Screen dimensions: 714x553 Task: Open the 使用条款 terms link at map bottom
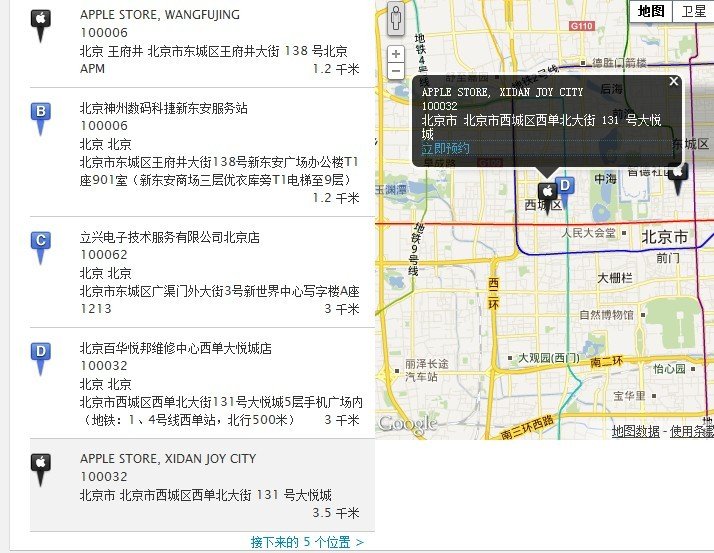coord(692,431)
